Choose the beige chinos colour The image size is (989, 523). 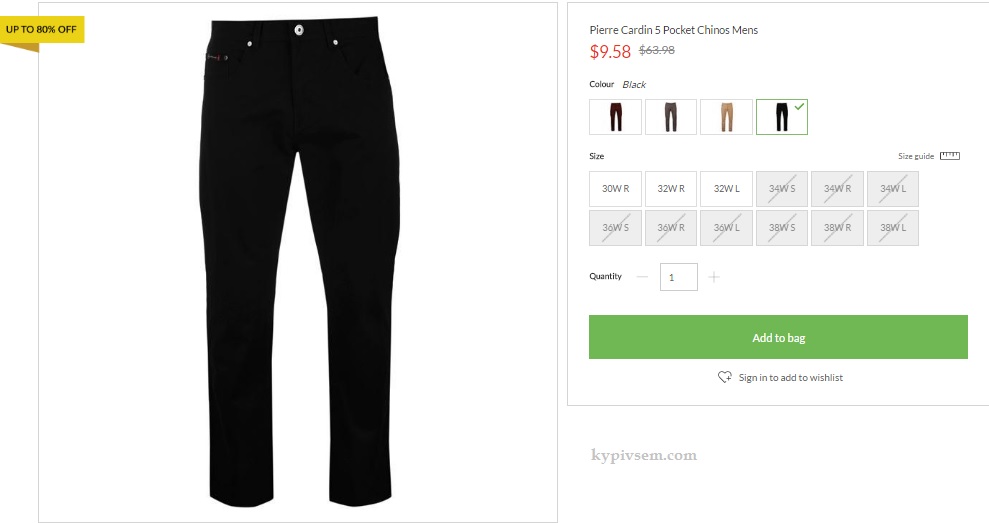(726, 117)
